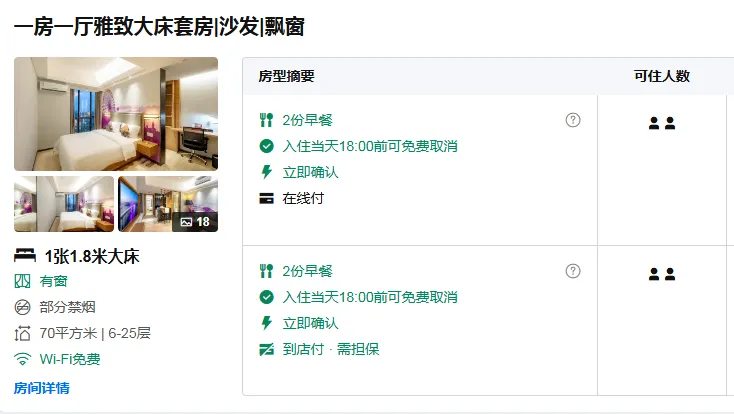Click second offer's 立即确认 label
The width and height of the screenshot is (734, 414).
click(310, 323)
